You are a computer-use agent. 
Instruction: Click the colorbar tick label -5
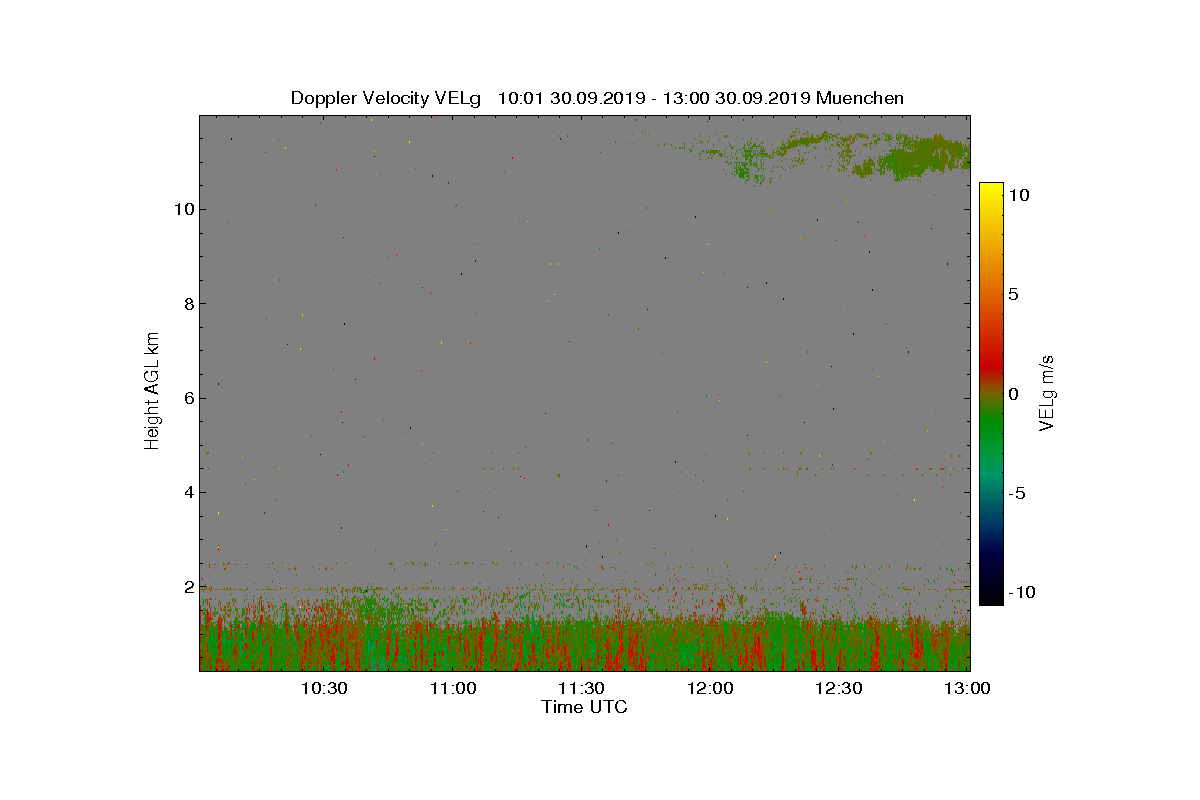pyautogui.click(x=1018, y=493)
